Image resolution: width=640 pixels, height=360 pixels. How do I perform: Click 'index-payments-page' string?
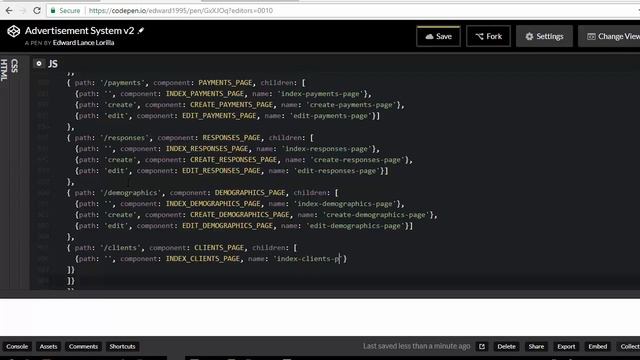pyautogui.click(x=320, y=94)
